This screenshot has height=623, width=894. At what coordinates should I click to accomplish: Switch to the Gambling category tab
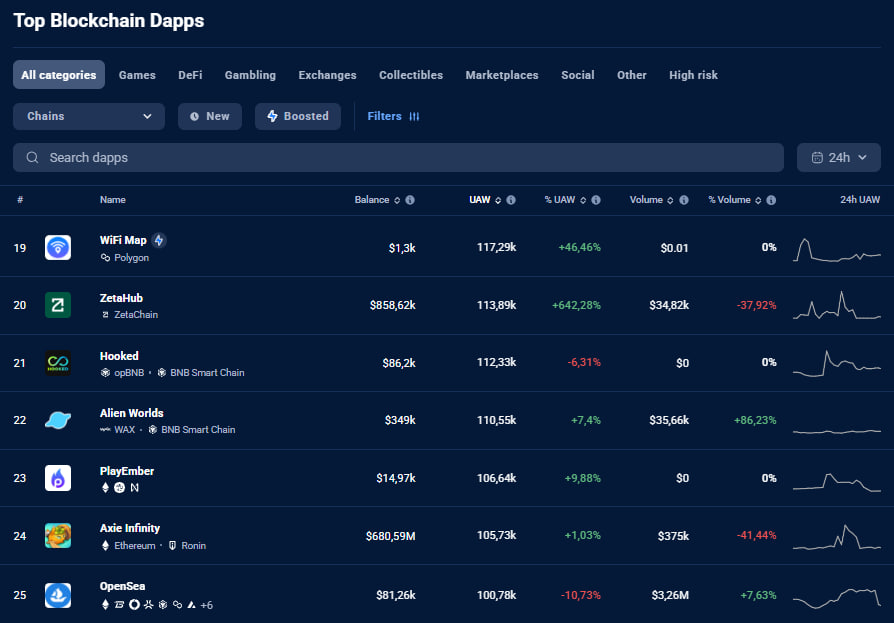250,75
